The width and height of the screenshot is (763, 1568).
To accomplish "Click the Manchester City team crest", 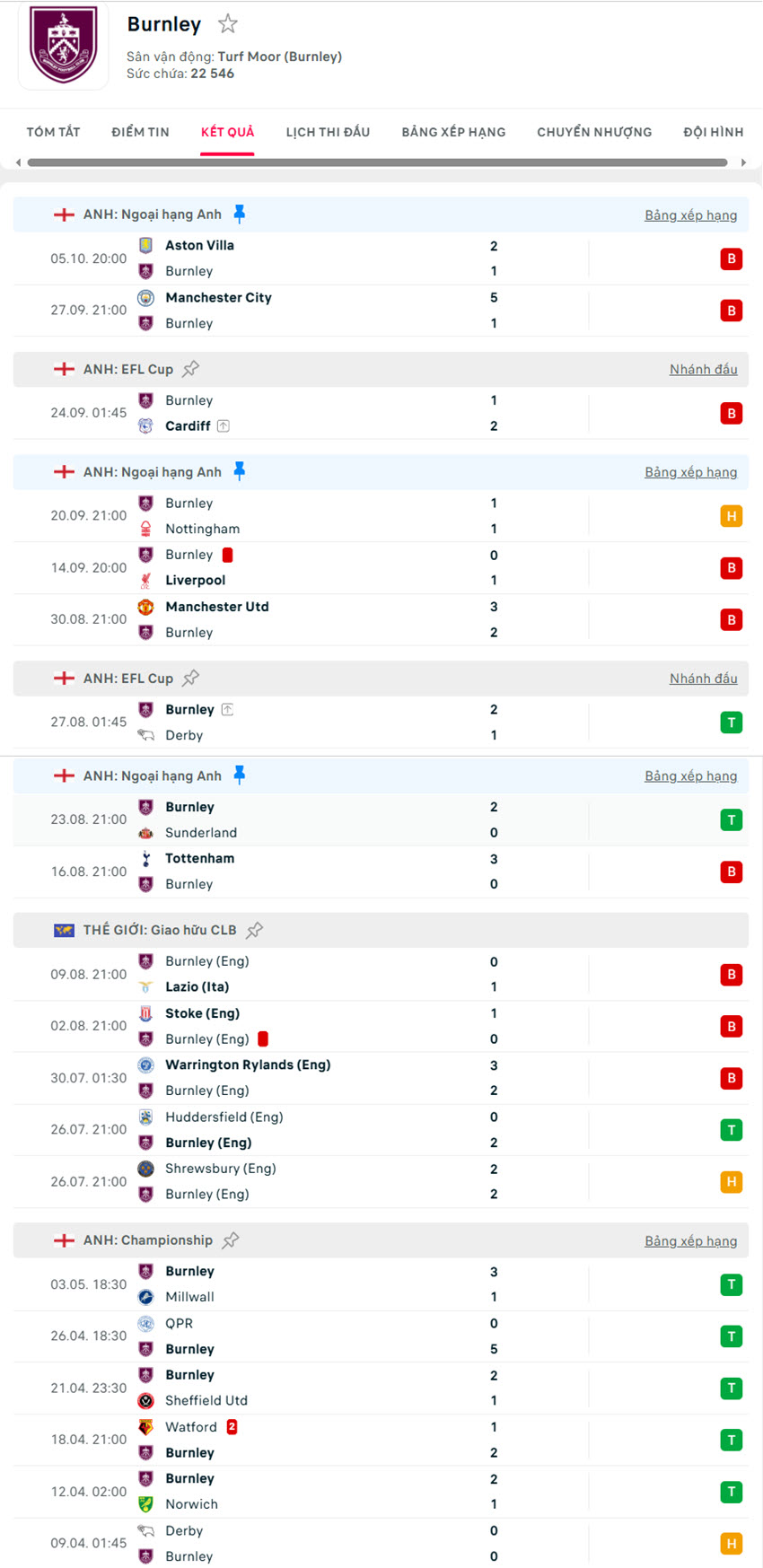I will point(145,297).
